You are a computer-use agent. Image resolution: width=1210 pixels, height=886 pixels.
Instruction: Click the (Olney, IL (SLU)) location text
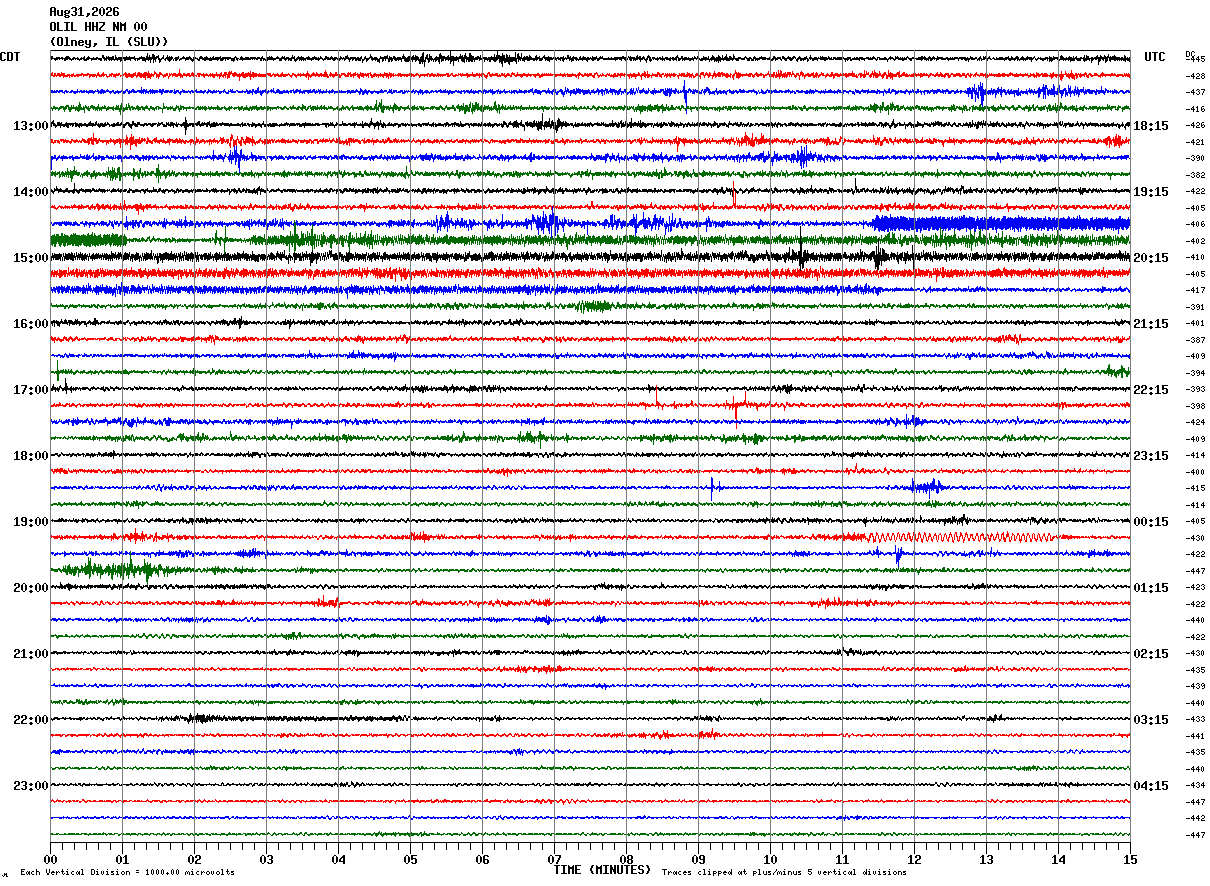(x=109, y=42)
